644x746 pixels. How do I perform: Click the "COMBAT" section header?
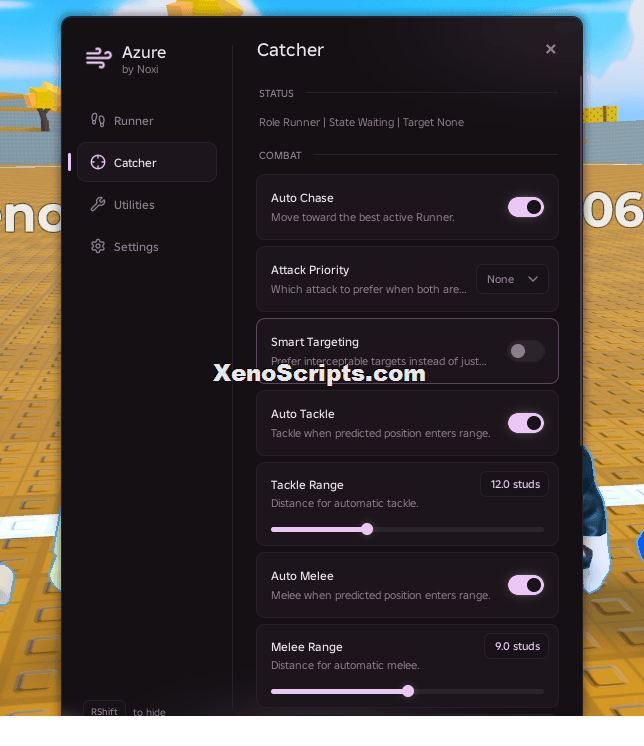[x=280, y=156]
